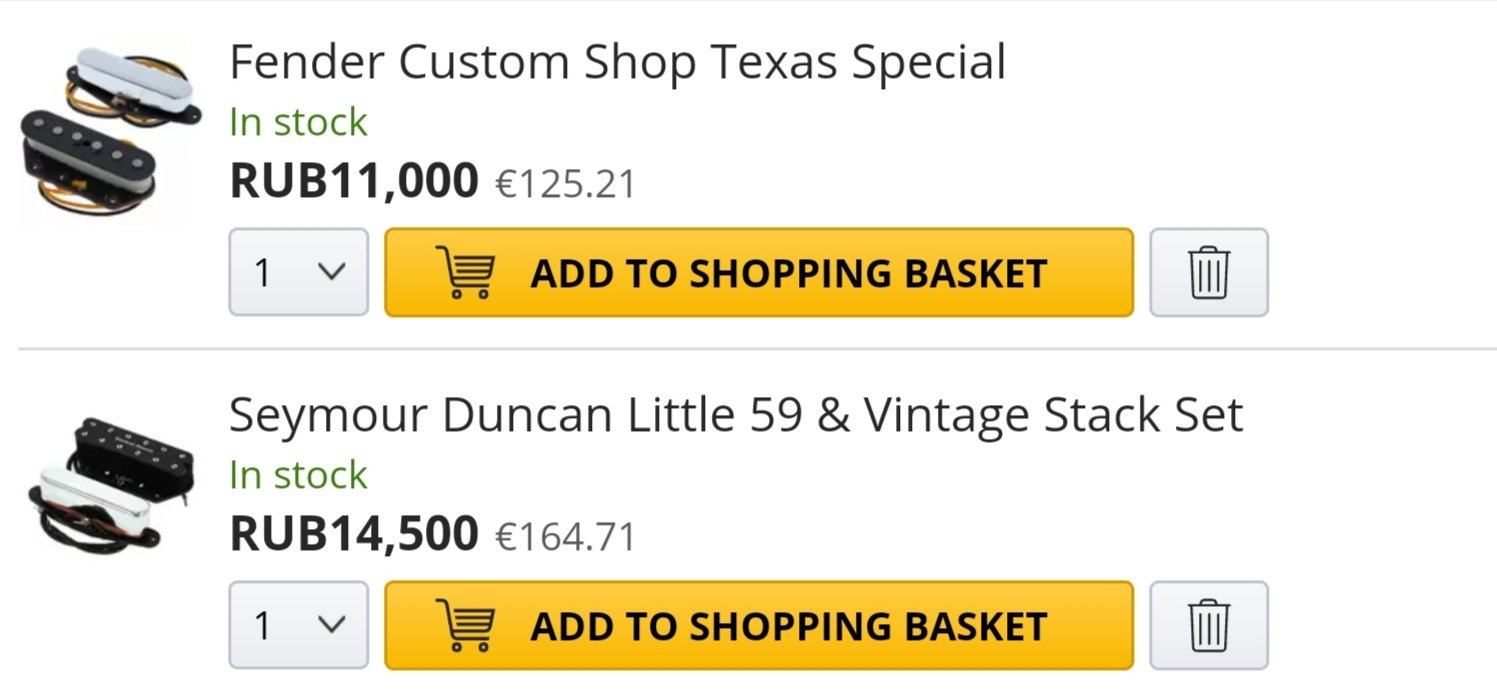Open Seymour Duncan Little 59 & Vintage Stack Set
Image resolution: width=1497 pixels, height=690 pixels.
[x=735, y=415]
